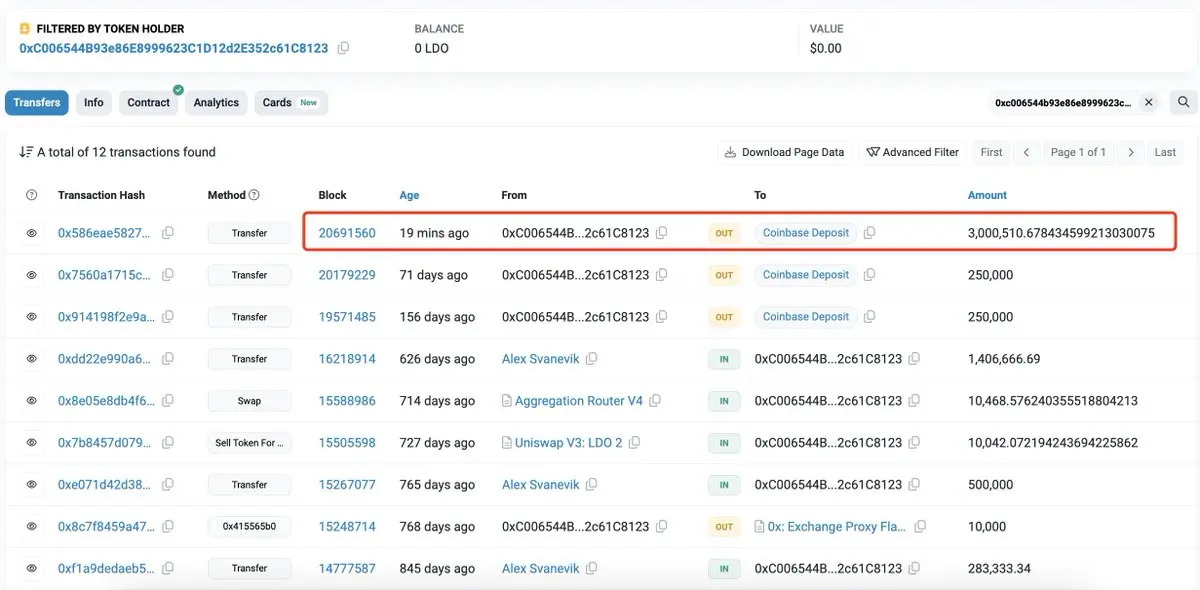
Task: Open the Contract tab
Action: point(149,102)
